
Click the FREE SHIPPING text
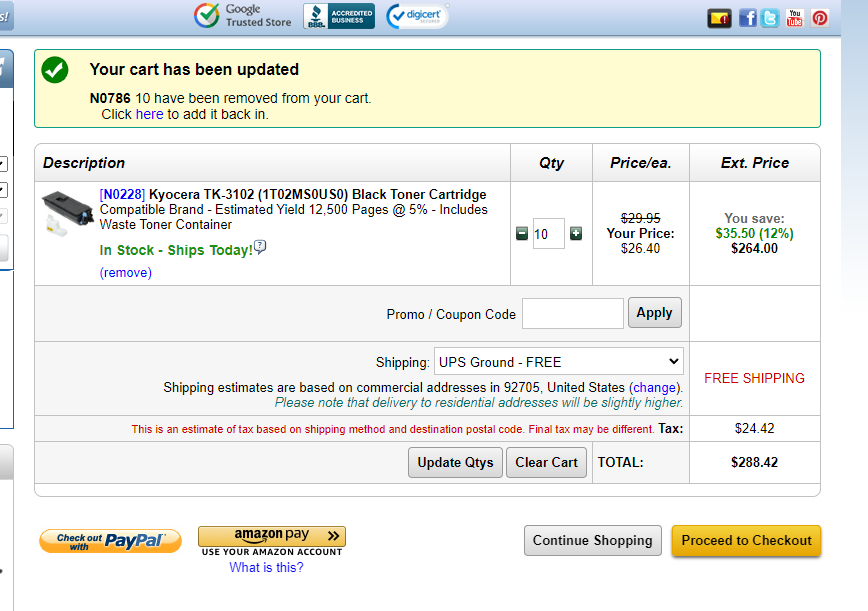click(x=755, y=378)
